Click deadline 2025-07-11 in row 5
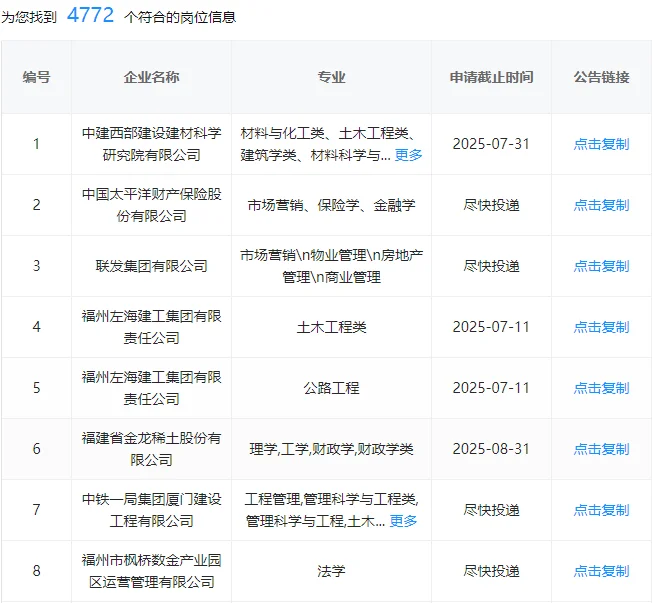 click(491, 388)
